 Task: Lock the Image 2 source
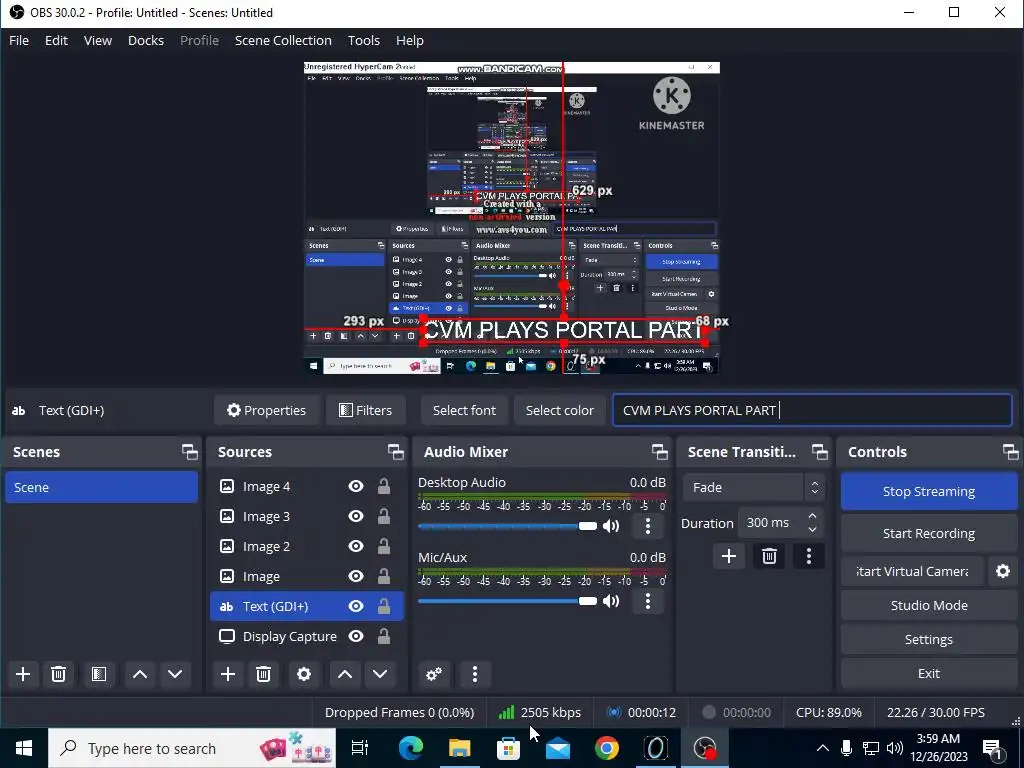tap(384, 547)
